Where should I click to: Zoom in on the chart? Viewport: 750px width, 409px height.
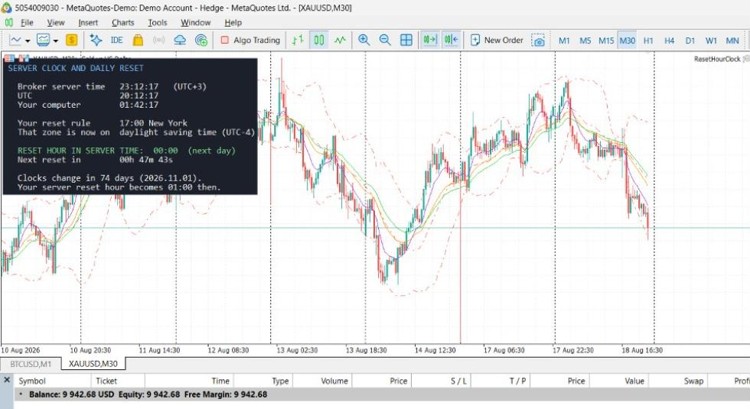(364, 40)
